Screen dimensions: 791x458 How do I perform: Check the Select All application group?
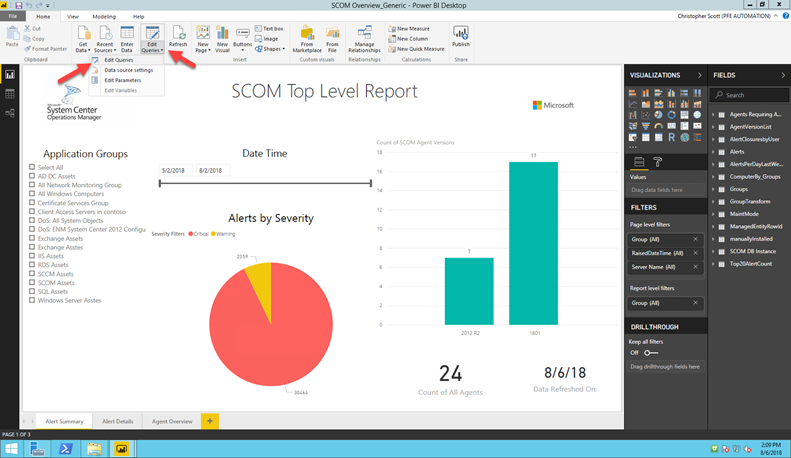click(x=32, y=167)
